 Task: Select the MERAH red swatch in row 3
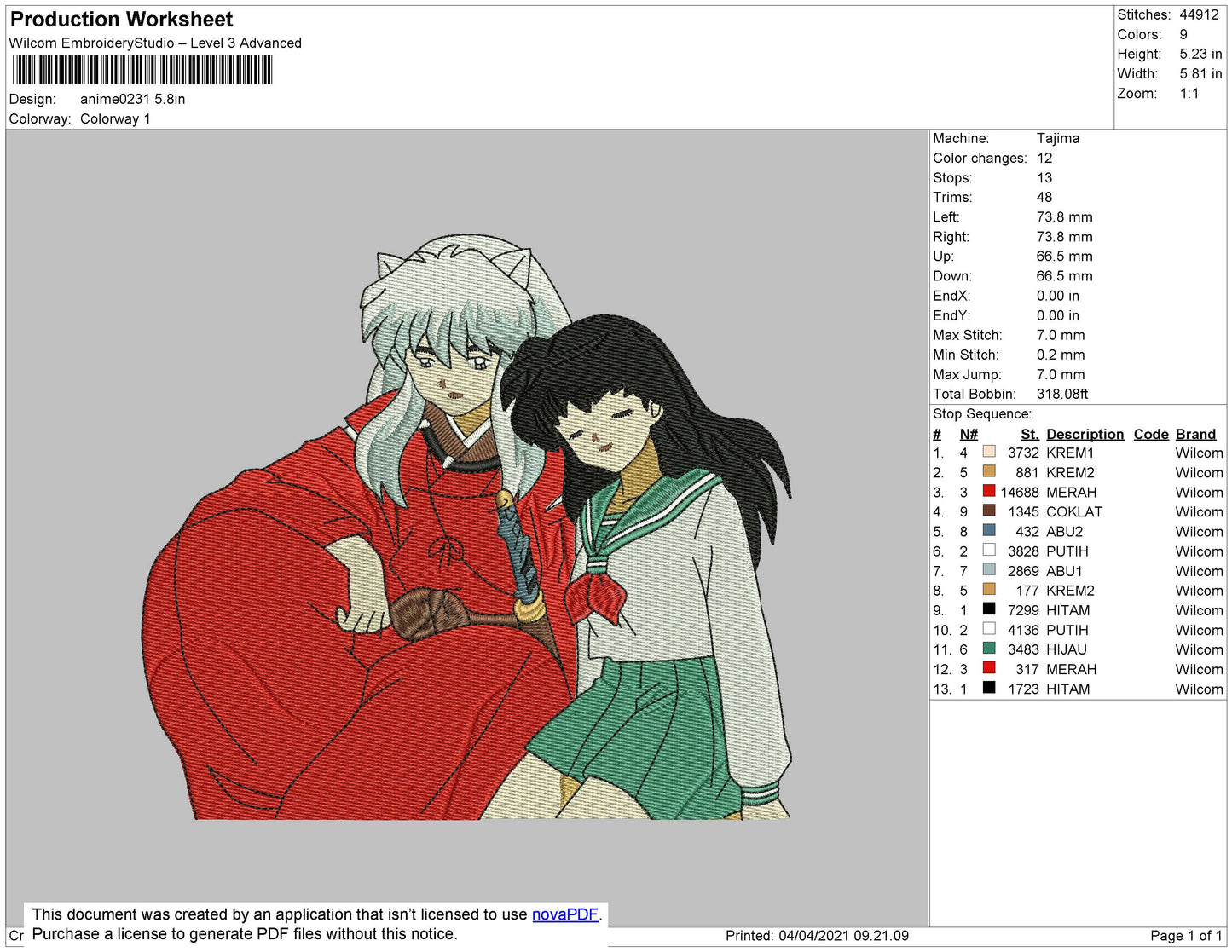(989, 491)
